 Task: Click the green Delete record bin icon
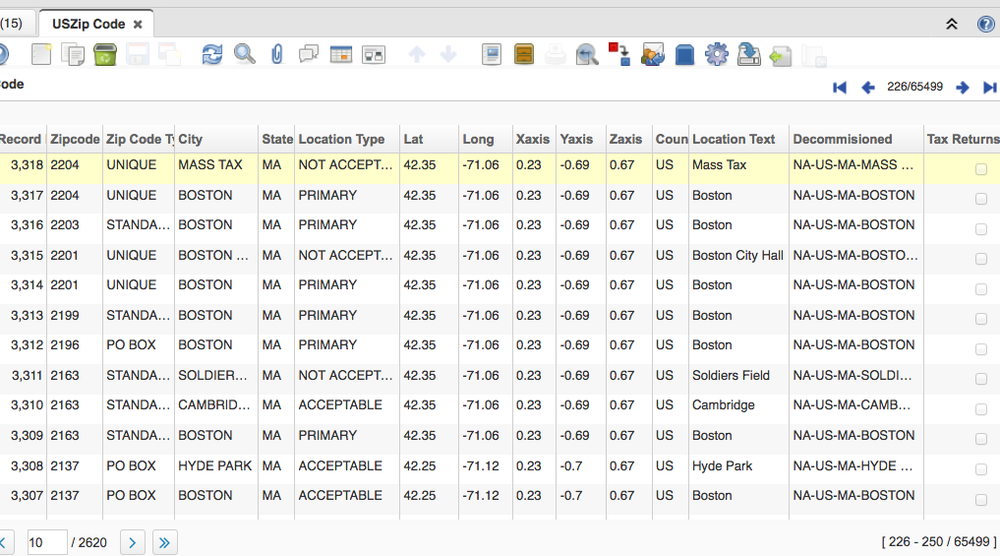coord(104,54)
